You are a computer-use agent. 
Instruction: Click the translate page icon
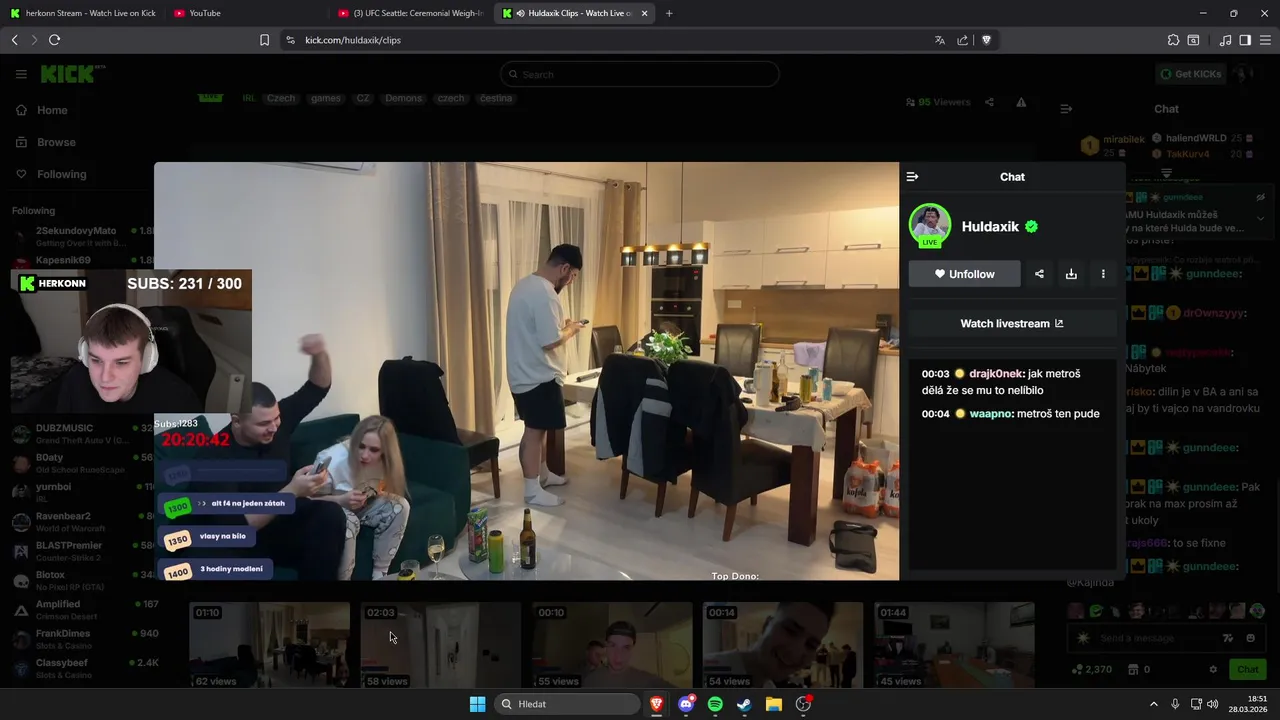(x=939, y=40)
